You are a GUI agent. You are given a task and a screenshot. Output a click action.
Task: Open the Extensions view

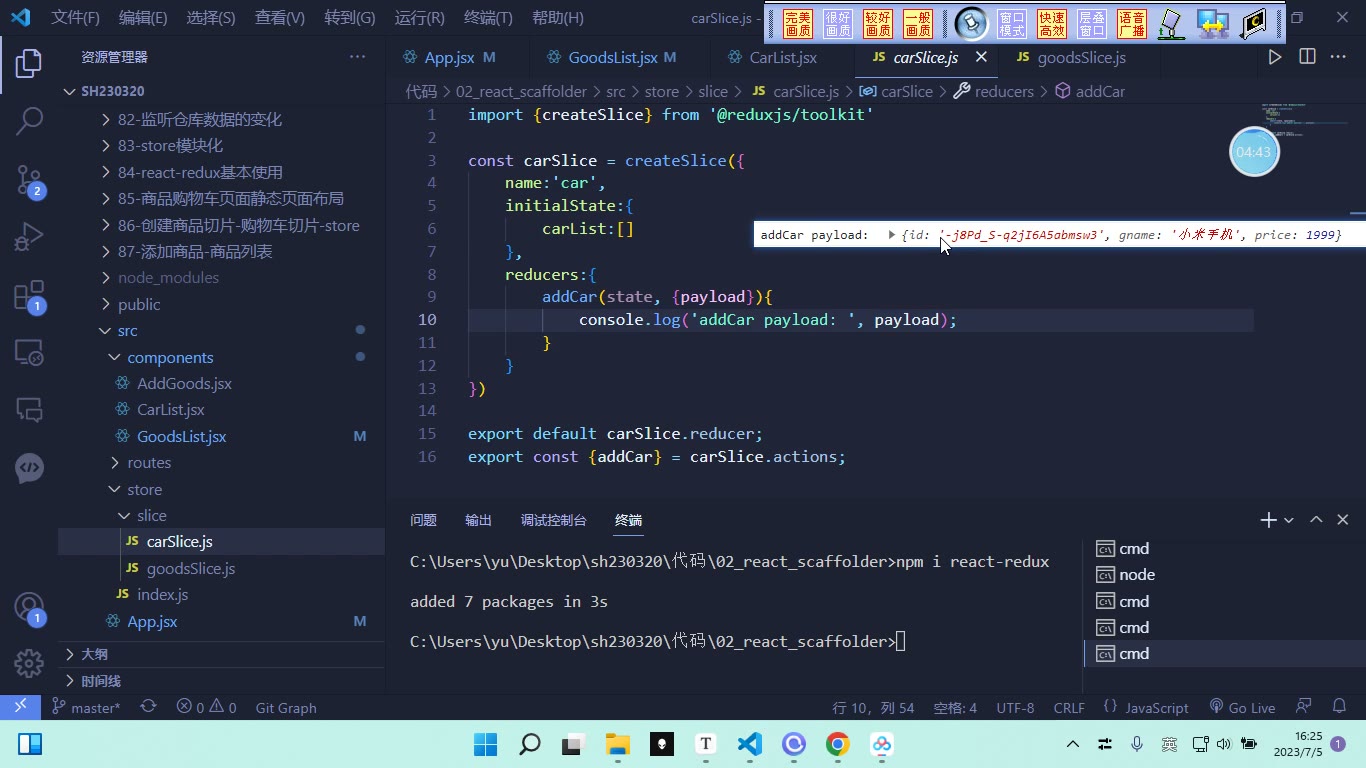point(29,296)
